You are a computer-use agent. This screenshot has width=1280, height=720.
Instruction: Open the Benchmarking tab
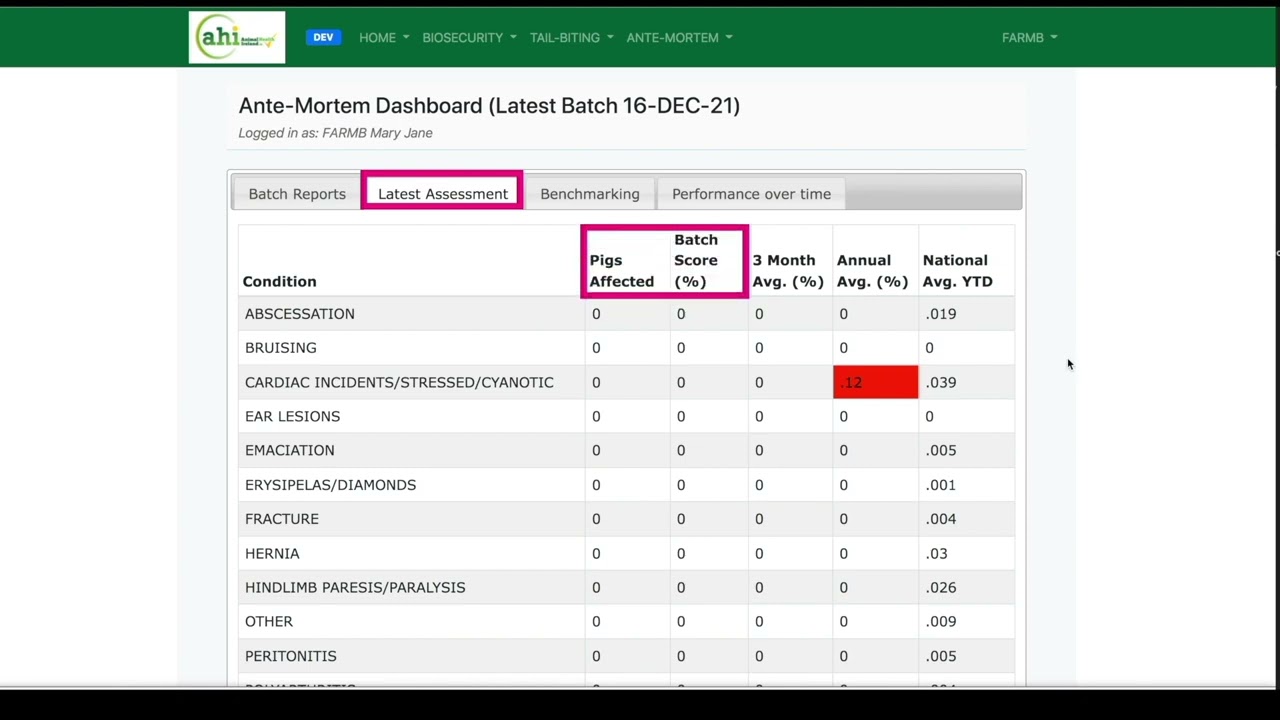[590, 194]
